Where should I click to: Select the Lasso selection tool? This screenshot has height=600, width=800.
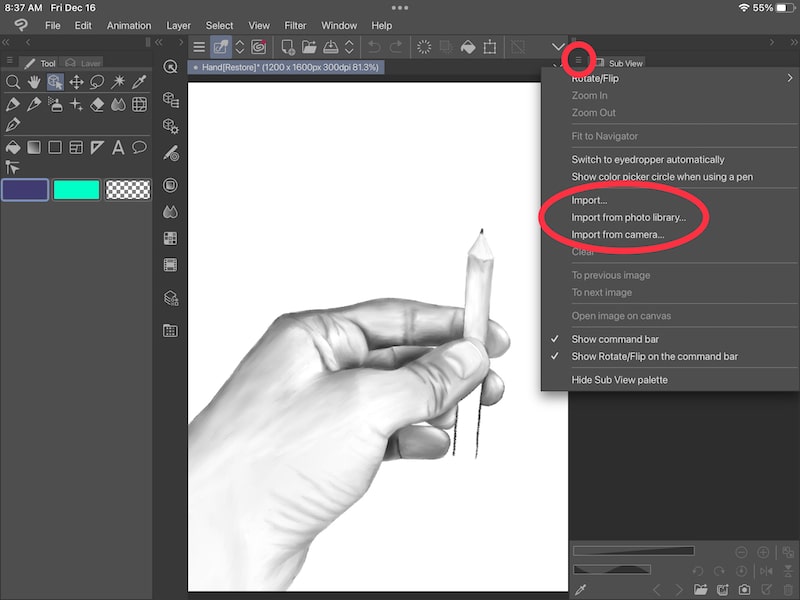96,82
